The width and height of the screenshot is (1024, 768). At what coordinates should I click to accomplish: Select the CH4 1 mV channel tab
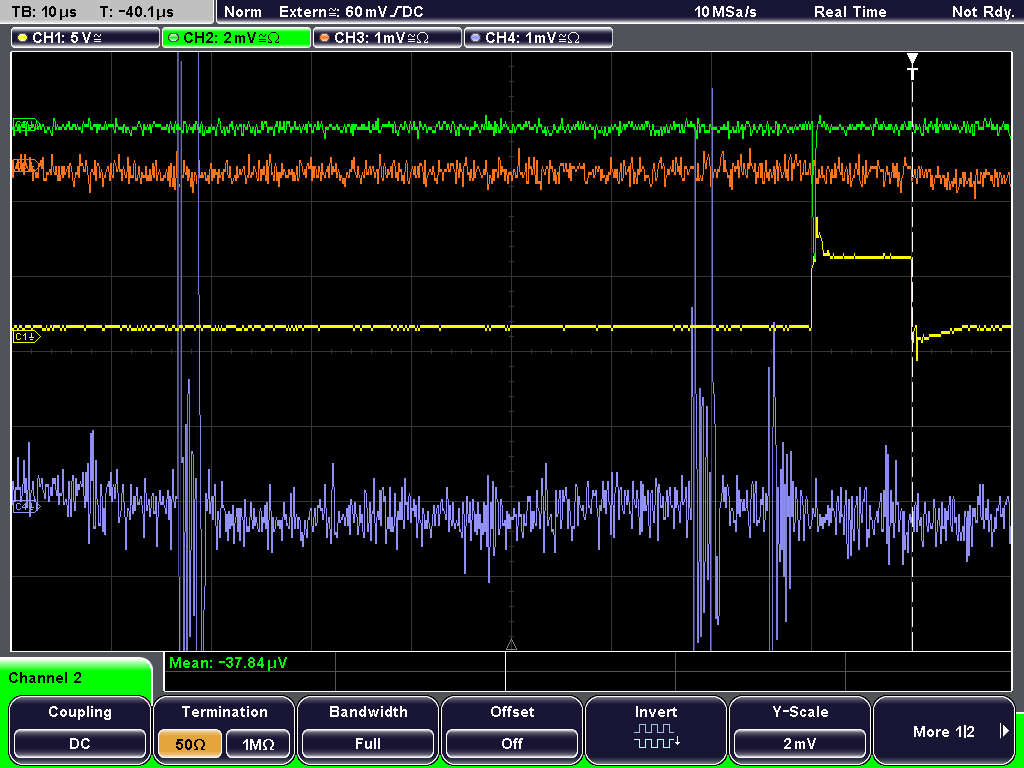click(538, 38)
